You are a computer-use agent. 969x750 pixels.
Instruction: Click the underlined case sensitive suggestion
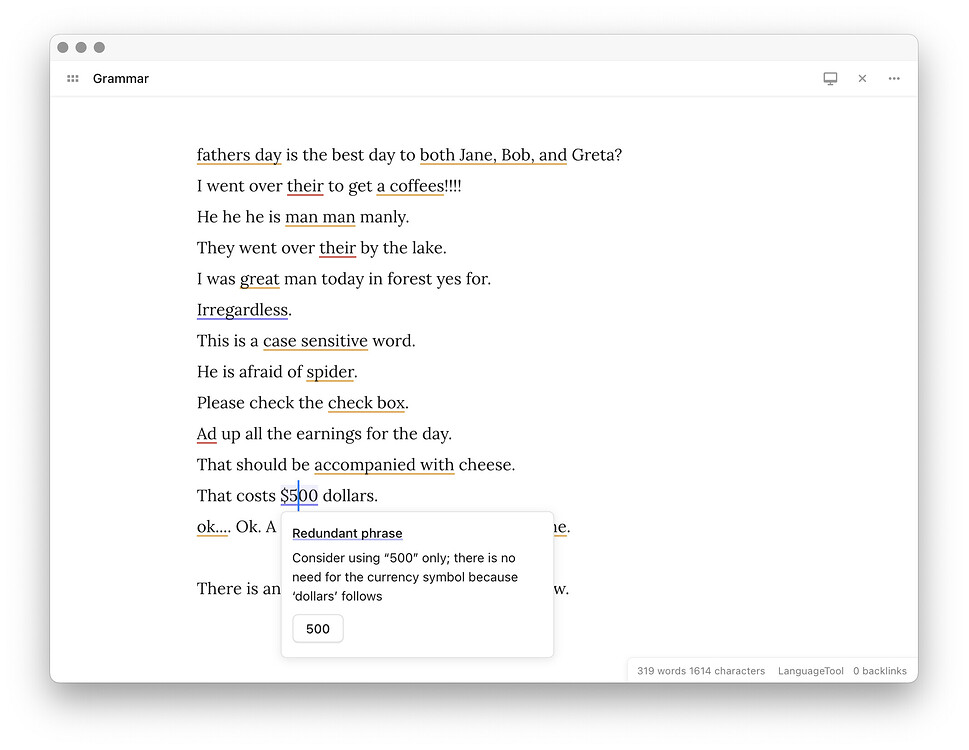coord(314,341)
